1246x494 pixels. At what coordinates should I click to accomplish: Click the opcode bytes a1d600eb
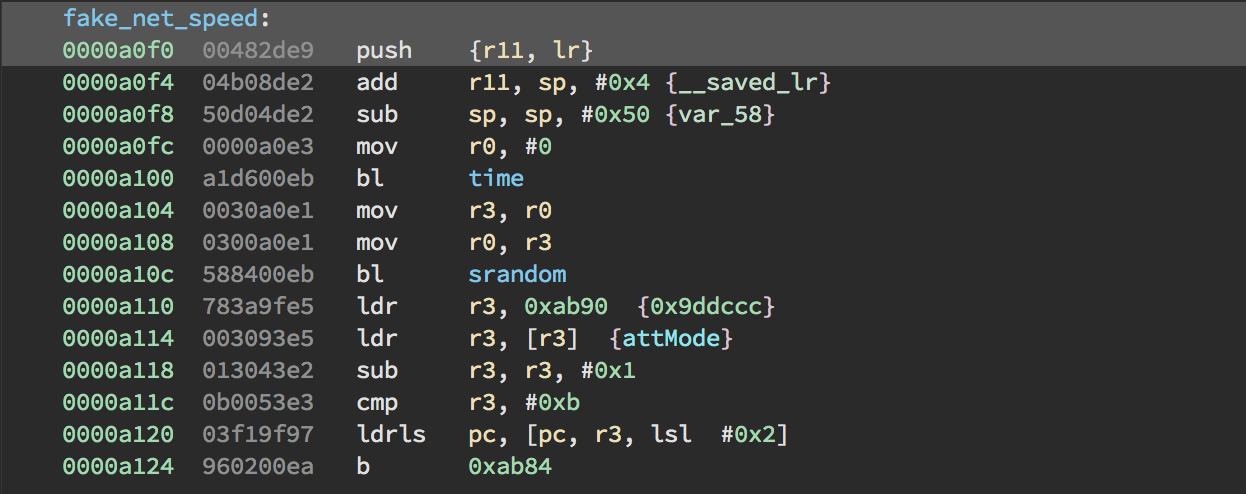point(257,178)
